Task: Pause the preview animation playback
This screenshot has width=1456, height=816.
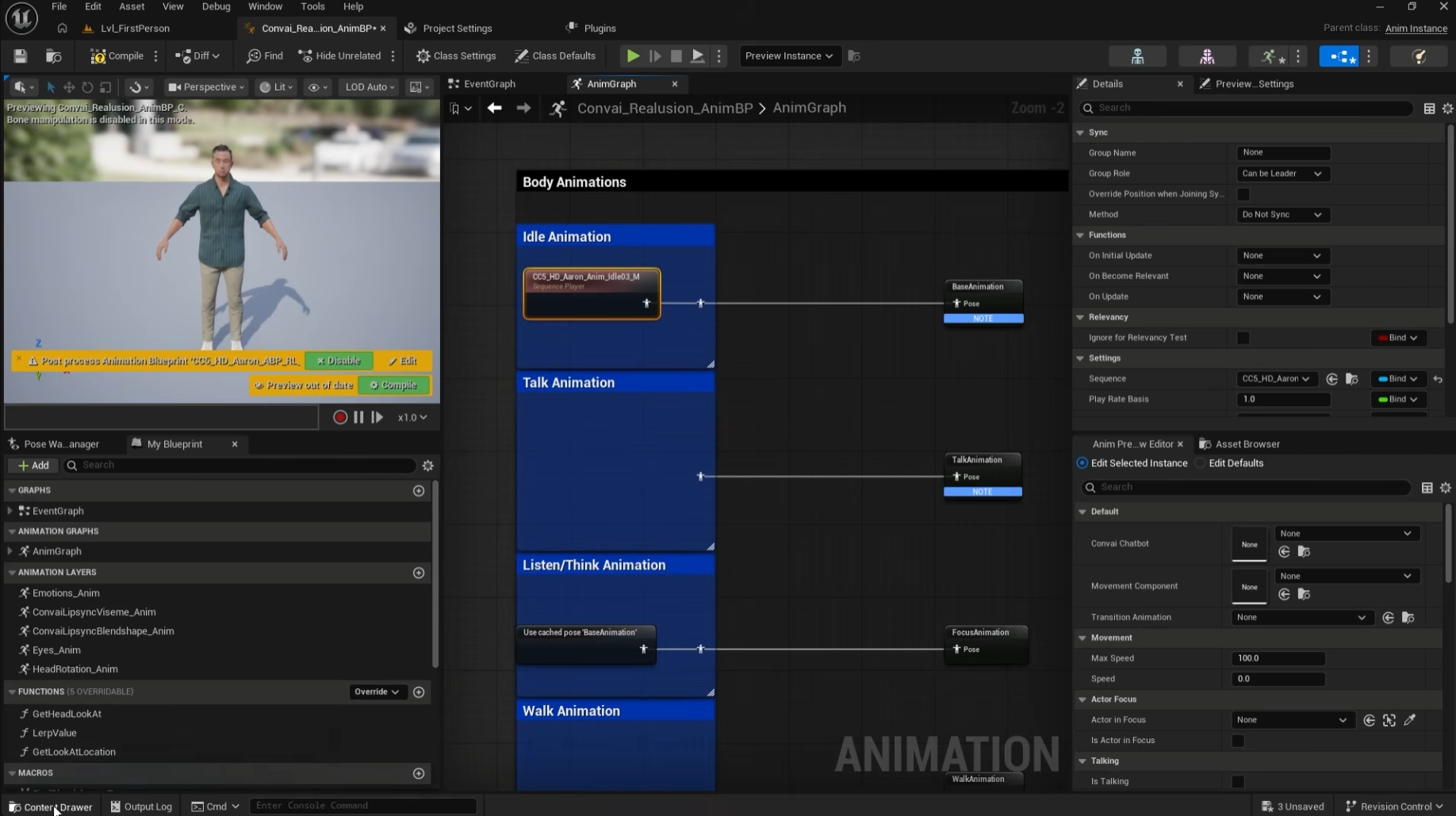Action: click(x=358, y=417)
